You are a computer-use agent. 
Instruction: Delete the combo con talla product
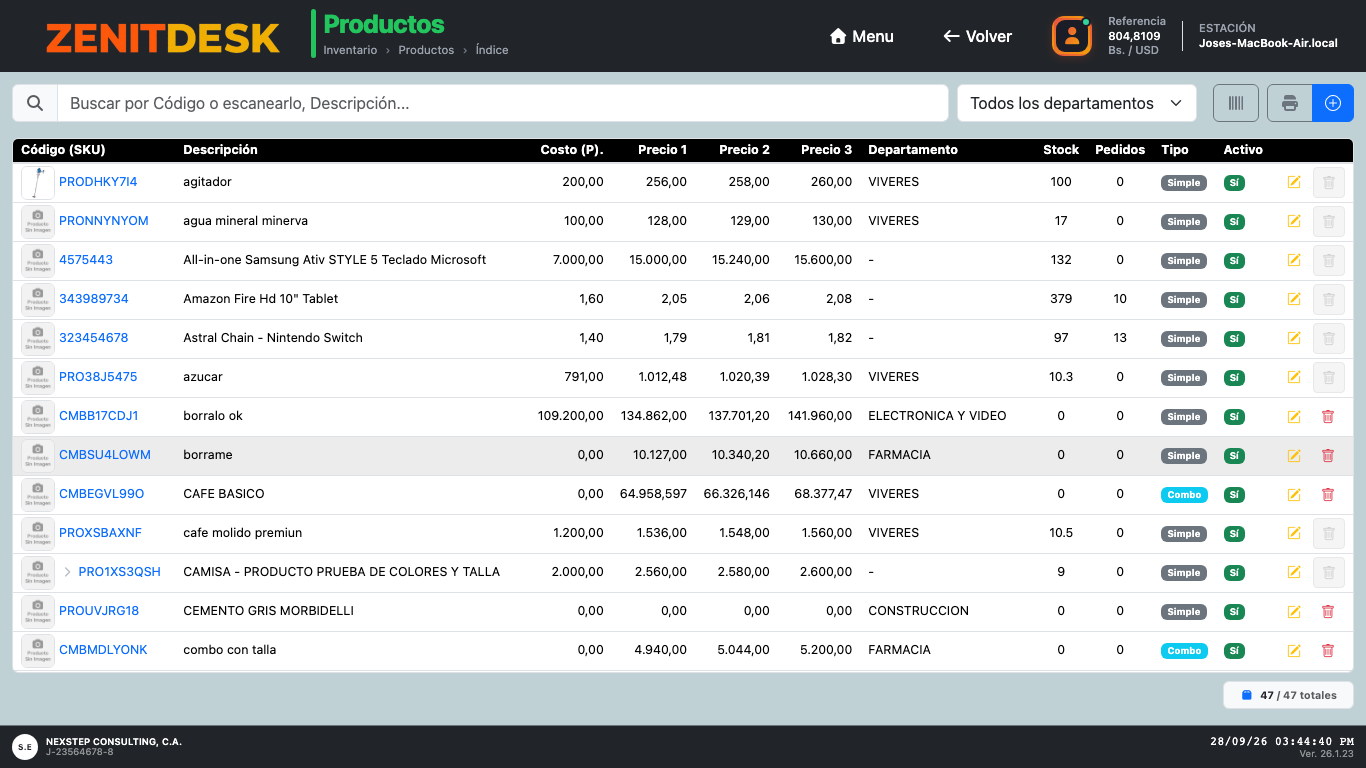[1328, 650]
